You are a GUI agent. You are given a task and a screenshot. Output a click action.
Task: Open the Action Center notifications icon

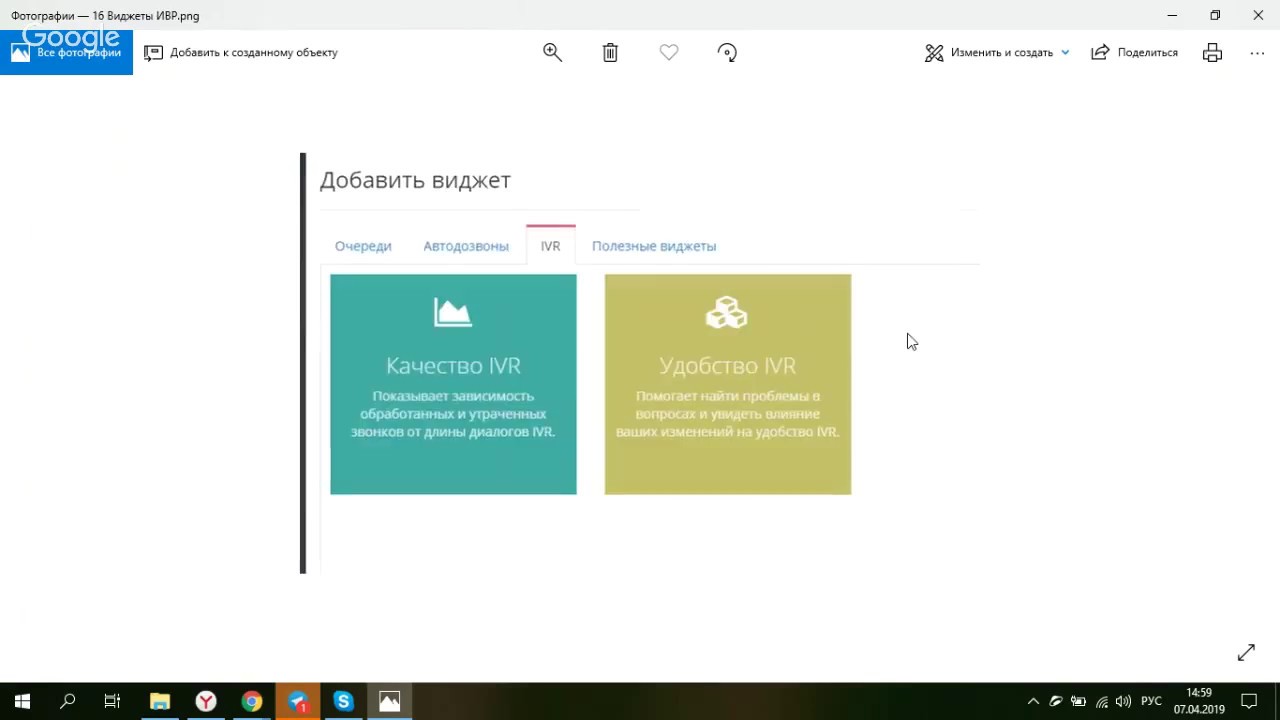coord(1249,701)
